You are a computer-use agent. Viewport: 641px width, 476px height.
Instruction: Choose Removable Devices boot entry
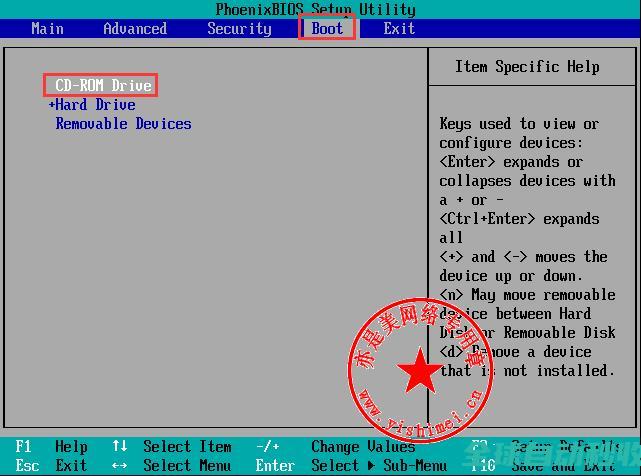point(123,124)
